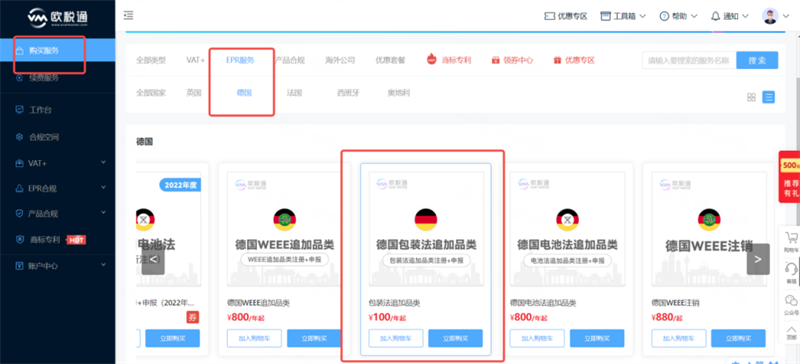Expand the EPR合规 sidebar menu
The width and height of the screenshot is (800, 364).
(x=58, y=188)
